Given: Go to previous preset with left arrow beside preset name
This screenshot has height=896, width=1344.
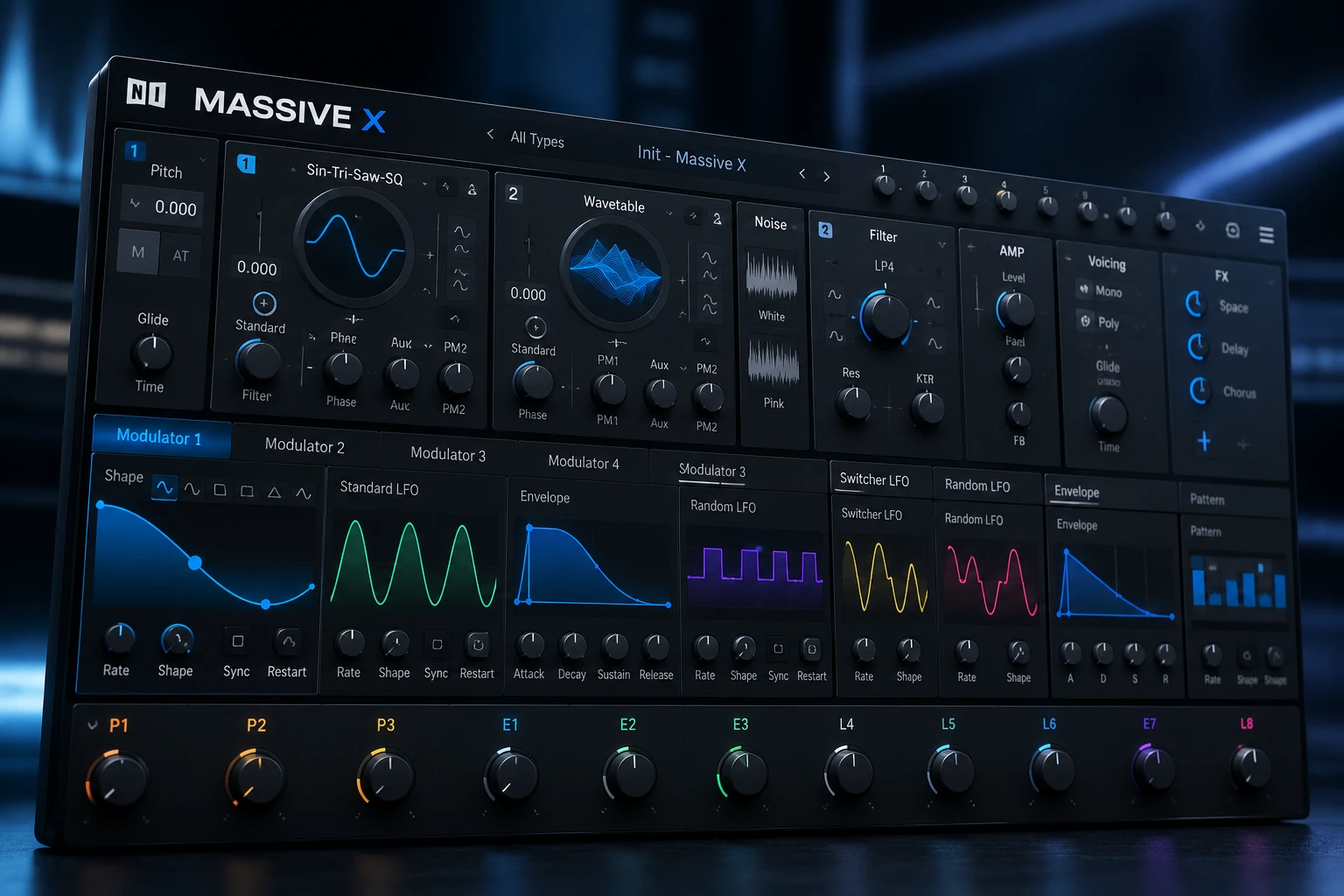Looking at the screenshot, I should 801,173.
